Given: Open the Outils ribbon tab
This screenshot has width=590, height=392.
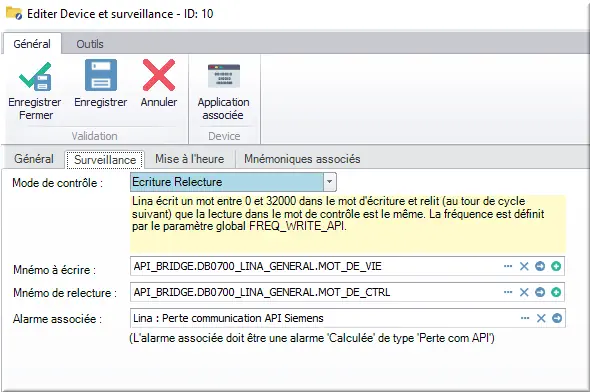Looking at the screenshot, I should 90,44.
